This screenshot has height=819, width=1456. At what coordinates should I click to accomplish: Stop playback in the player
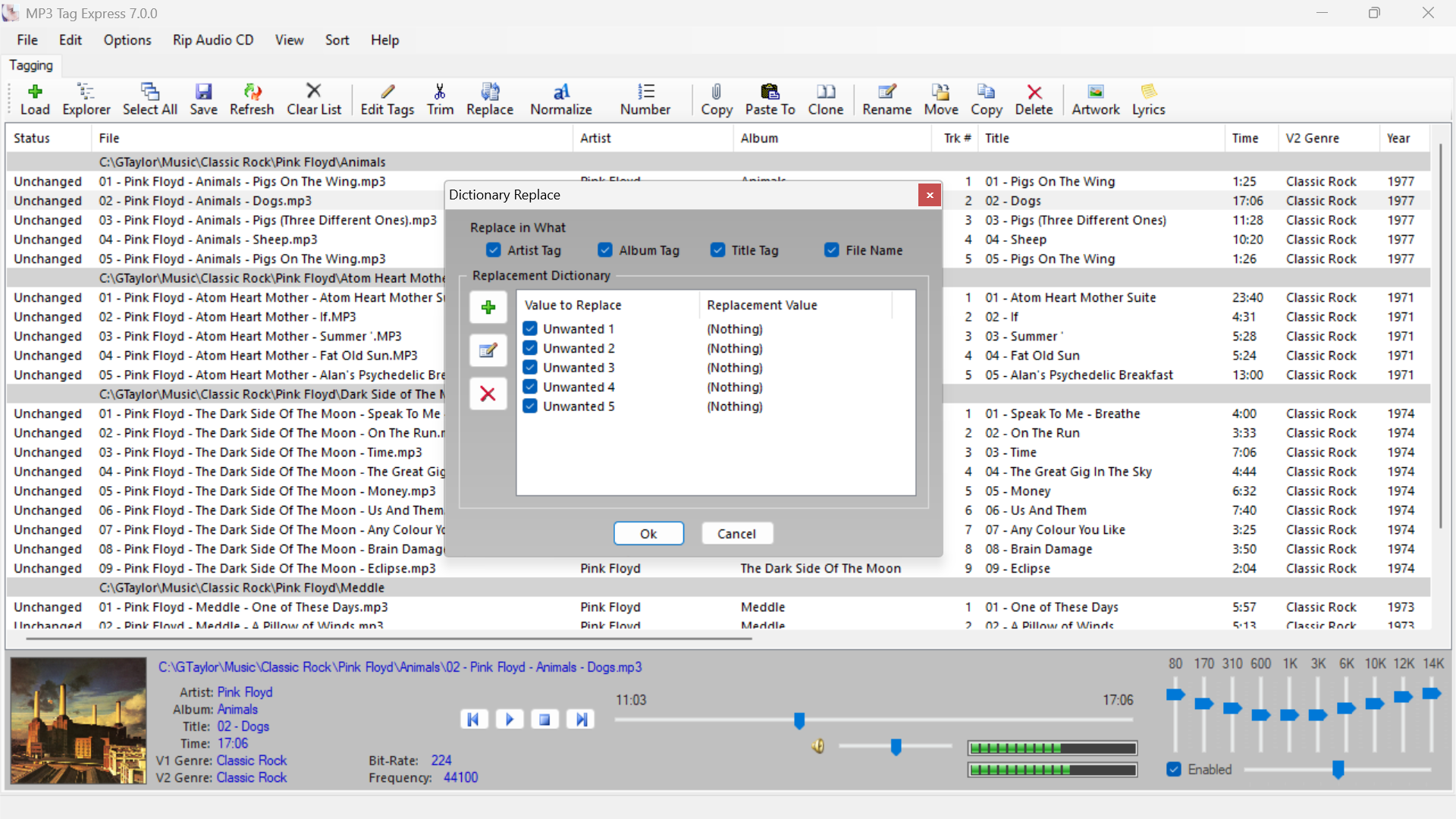point(544,719)
